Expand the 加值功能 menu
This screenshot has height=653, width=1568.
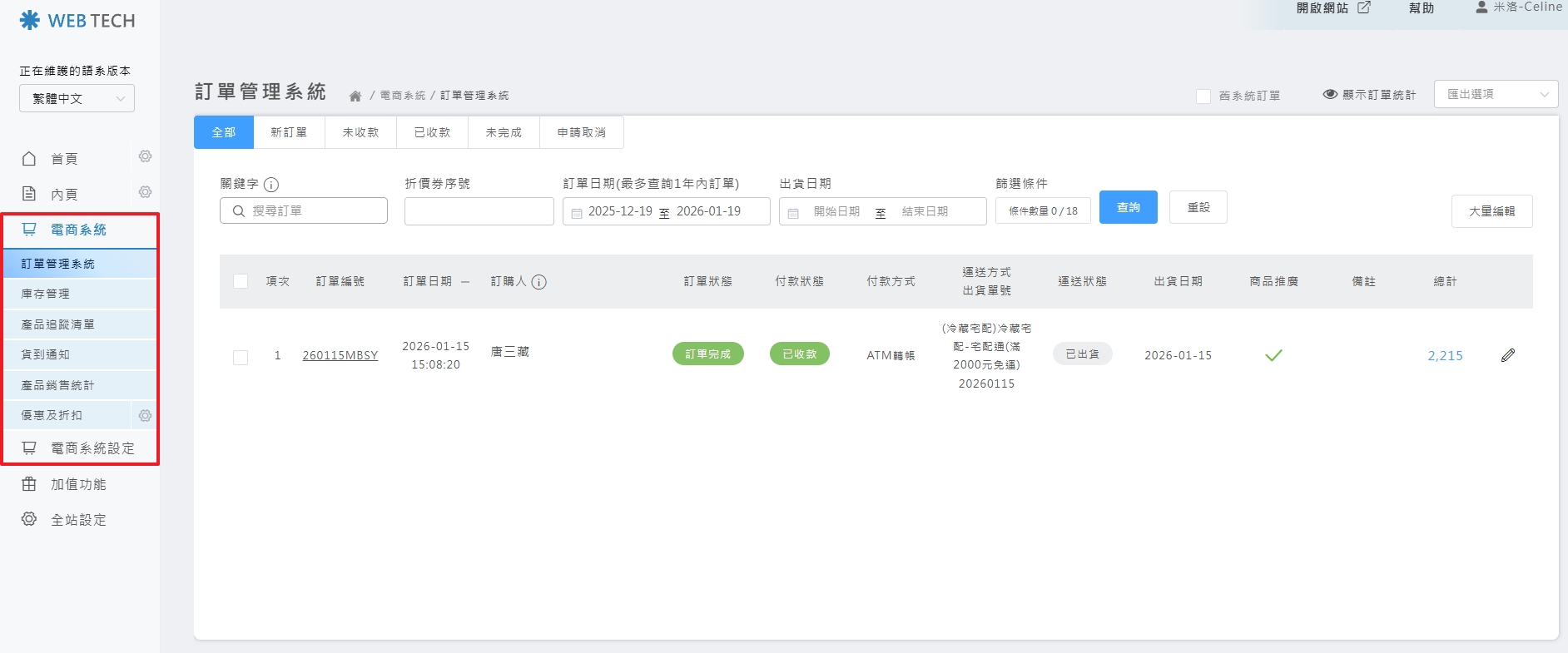point(78,484)
